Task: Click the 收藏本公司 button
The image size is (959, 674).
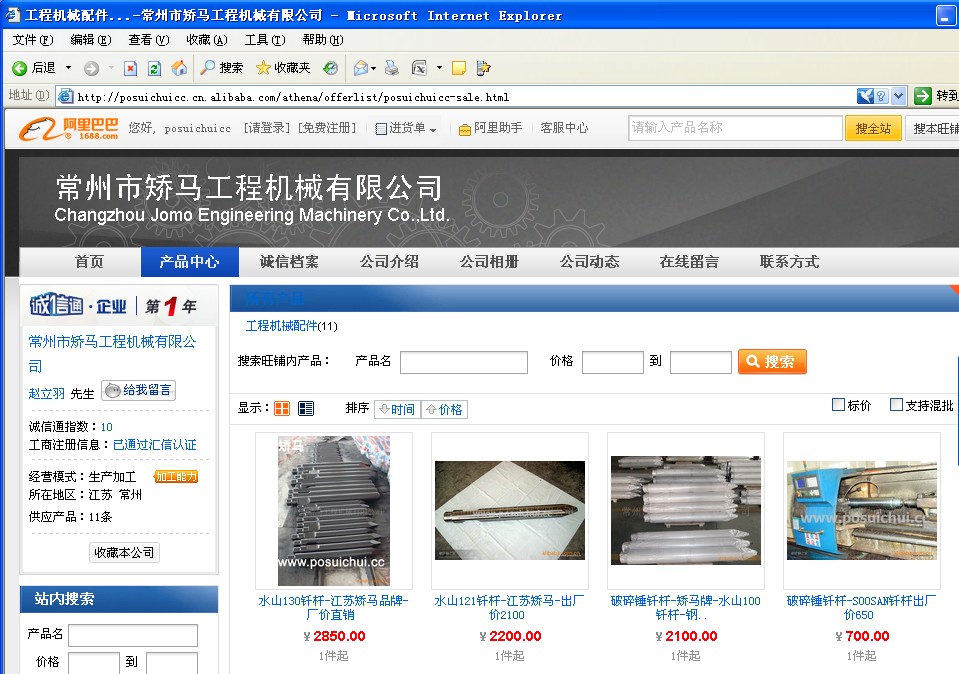Action: click(x=124, y=552)
